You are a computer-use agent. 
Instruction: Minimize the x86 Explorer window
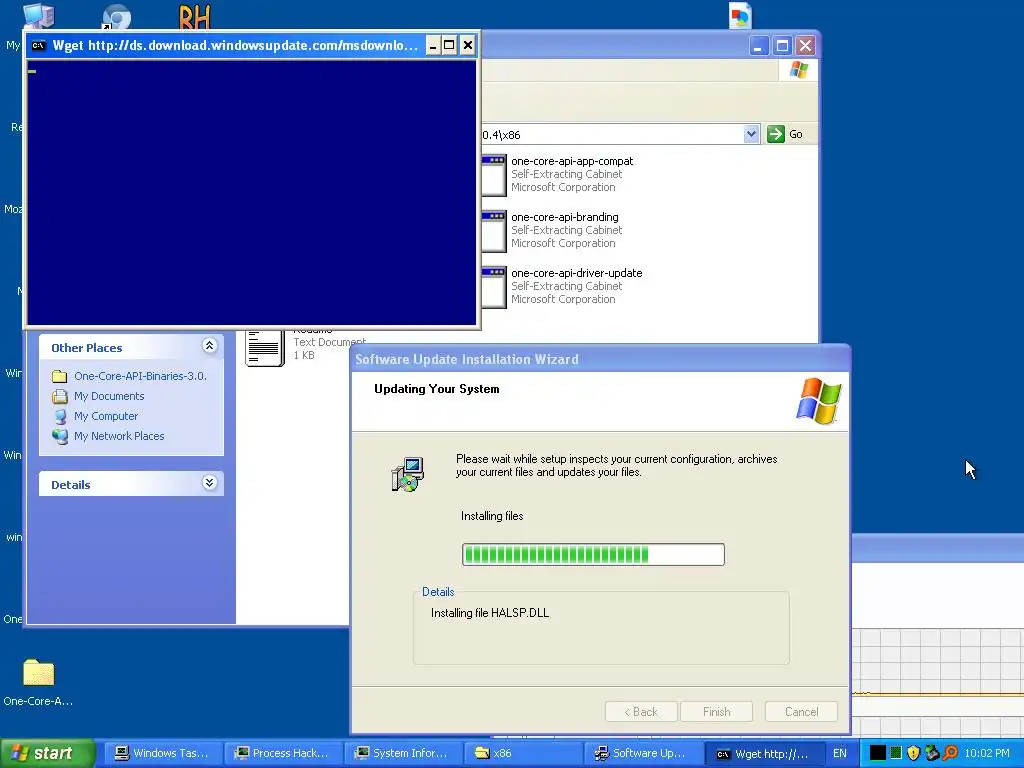pos(758,46)
